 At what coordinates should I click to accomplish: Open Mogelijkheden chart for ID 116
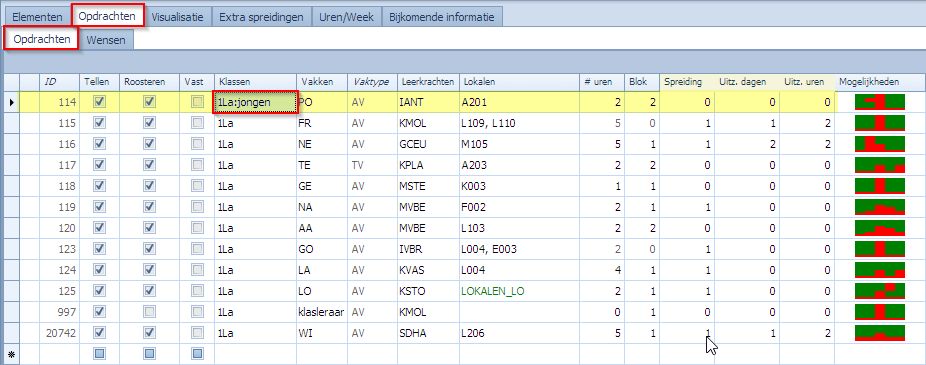tap(879, 144)
